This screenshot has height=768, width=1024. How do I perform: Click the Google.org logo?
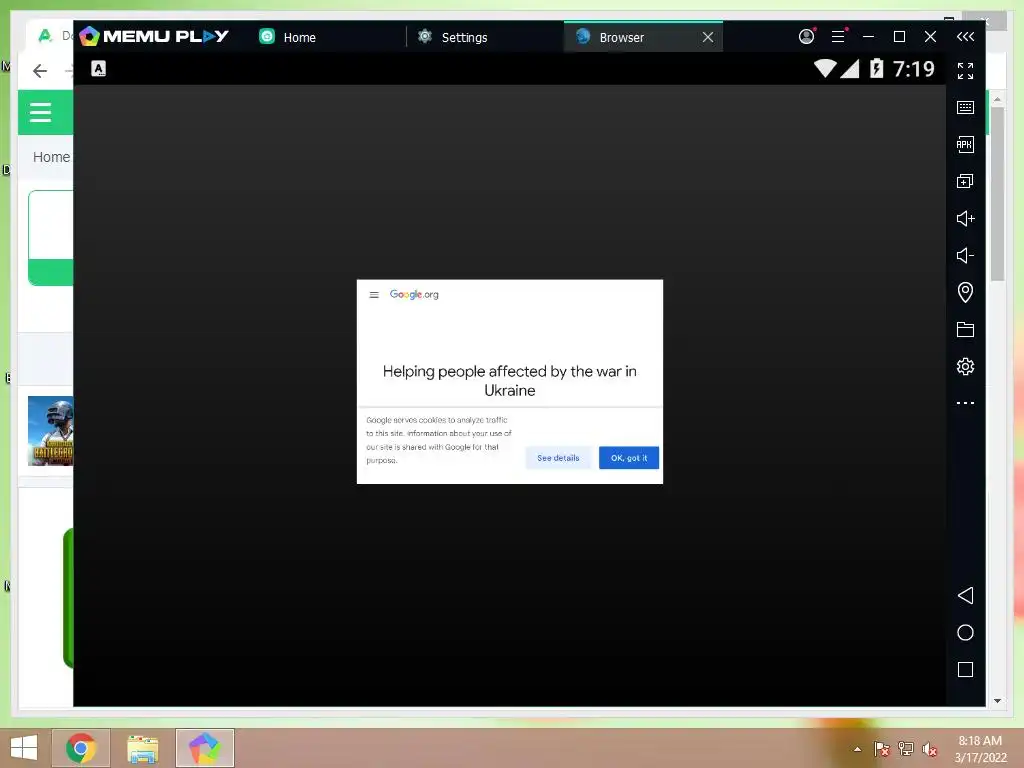click(x=414, y=295)
